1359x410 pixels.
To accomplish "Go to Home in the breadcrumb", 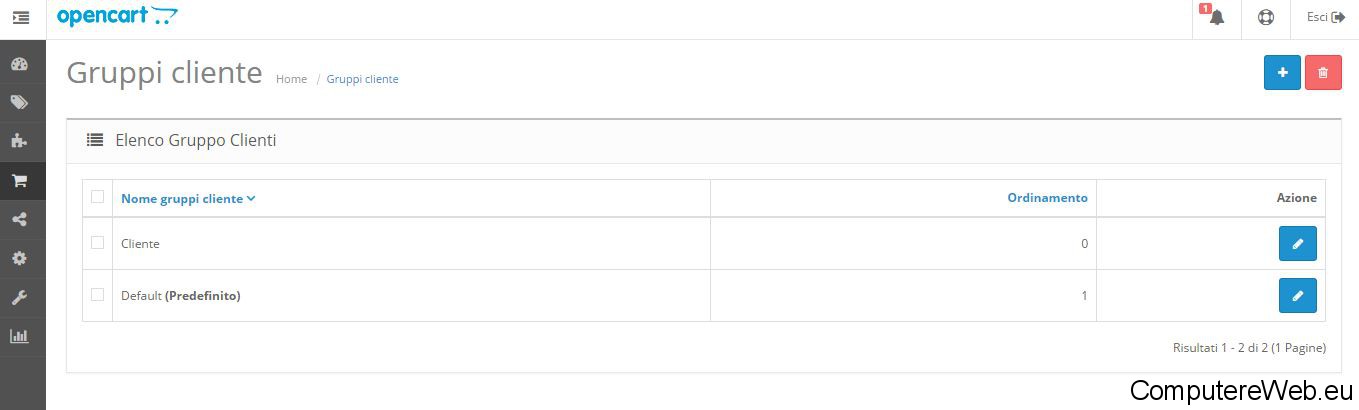I will 291,79.
